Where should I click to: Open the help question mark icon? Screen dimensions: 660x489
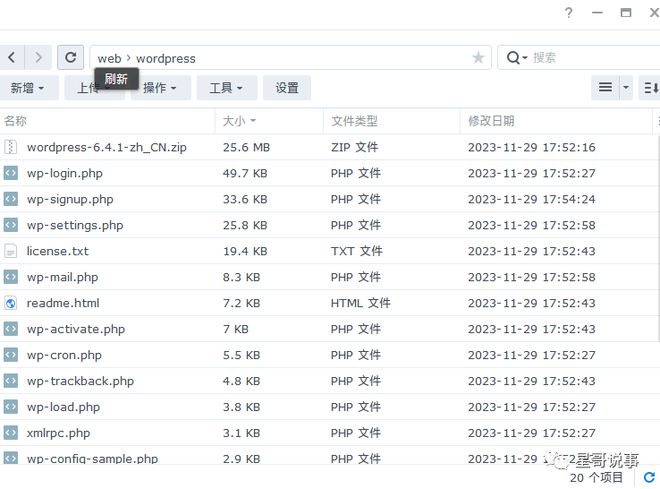point(569,13)
